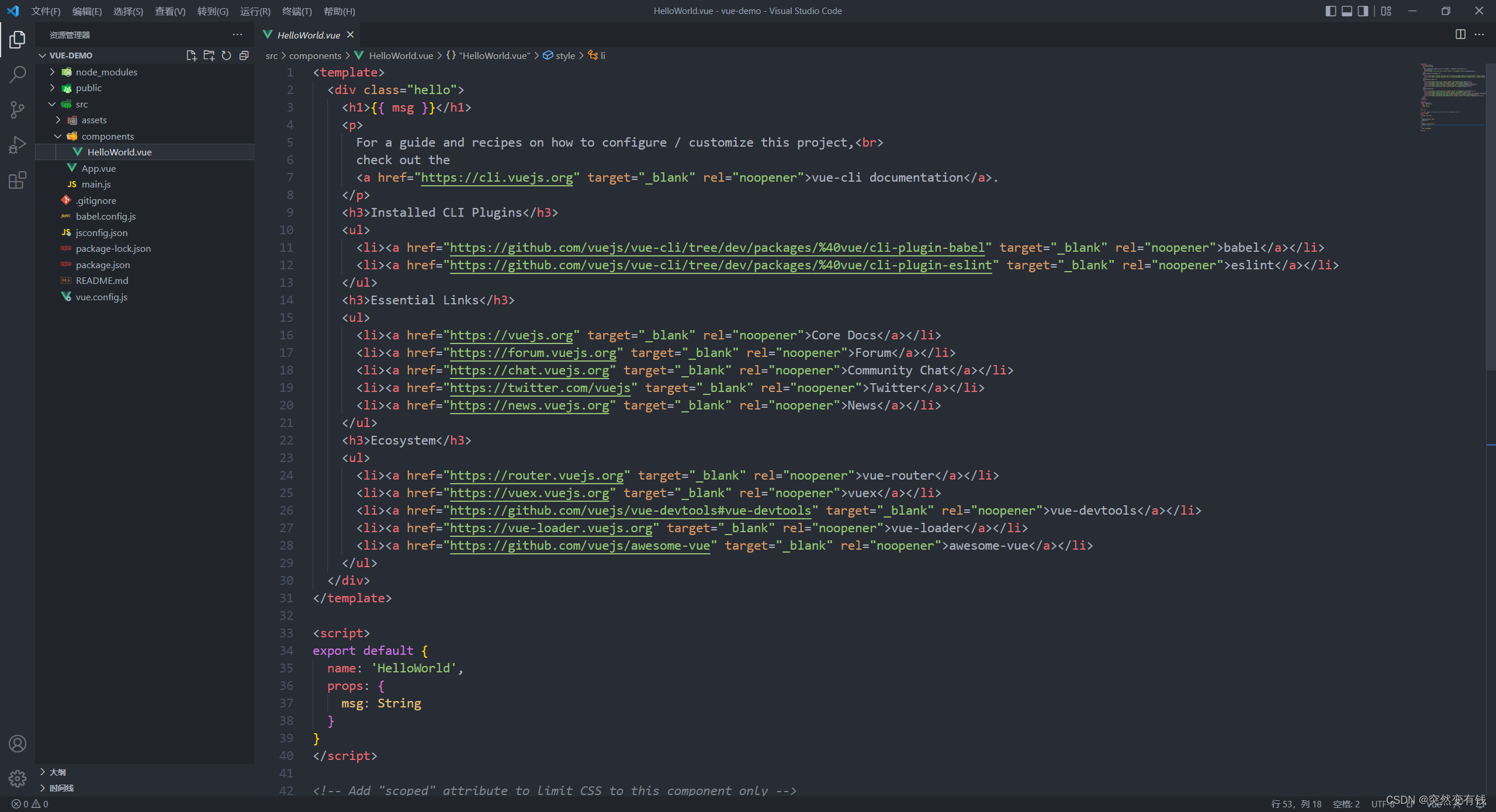
Task: Open the Search view in activity bar
Action: [x=18, y=74]
